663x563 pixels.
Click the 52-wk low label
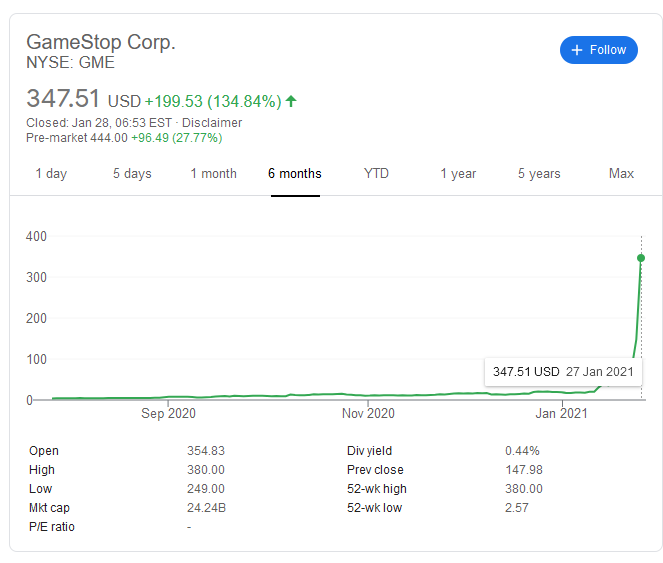[x=374, y=508]
